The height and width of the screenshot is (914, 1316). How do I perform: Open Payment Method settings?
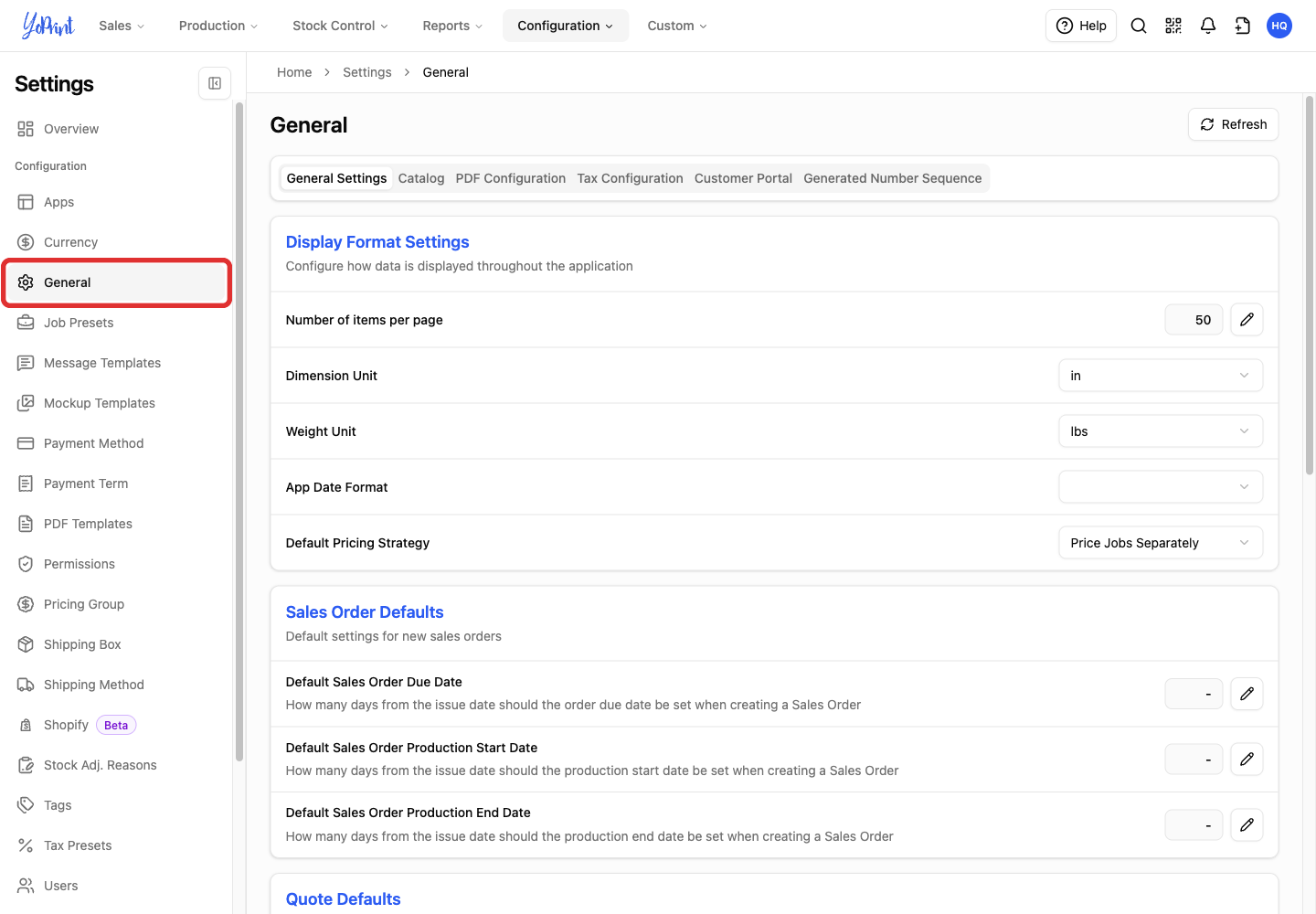(x=116, y=443)
